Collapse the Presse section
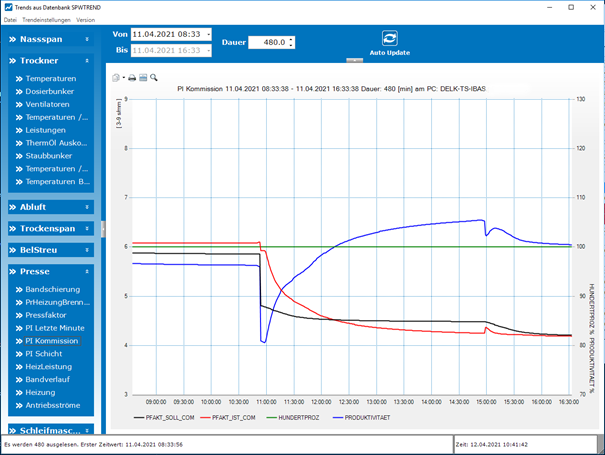 click(87, 272)
